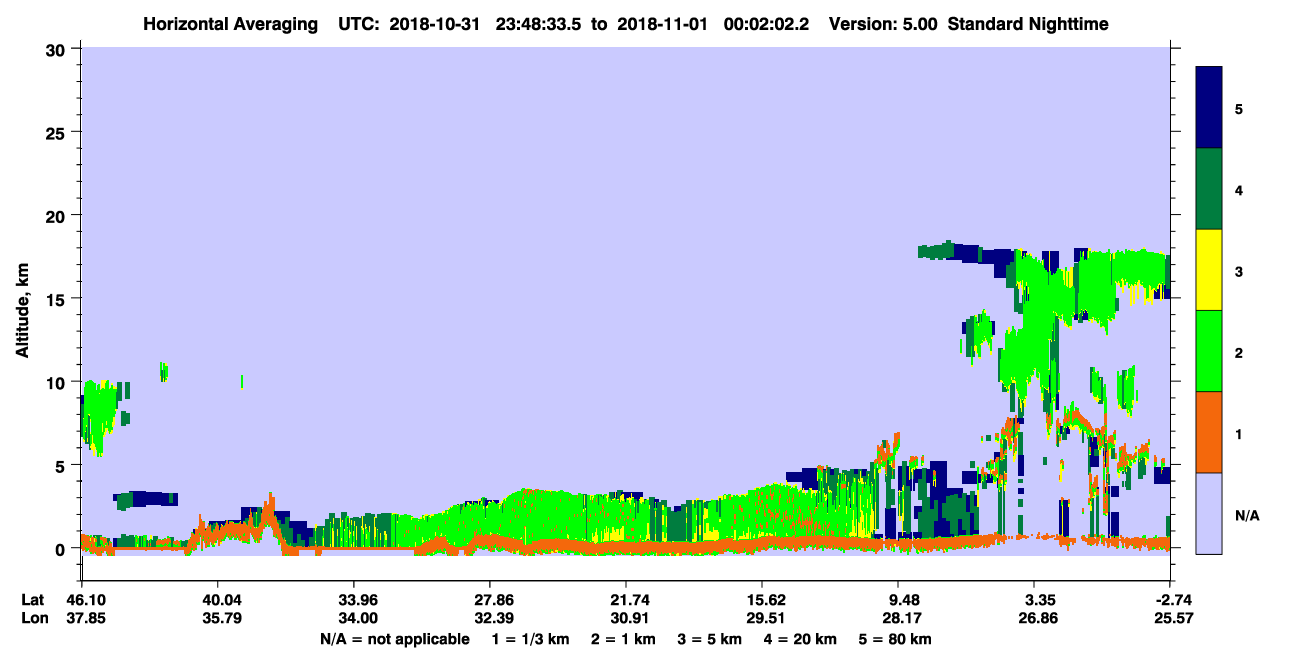Click the '1 = 1/3 km' legend entry
The height and width of the screenshot is (667, 1300).
[x=533, y=639]
